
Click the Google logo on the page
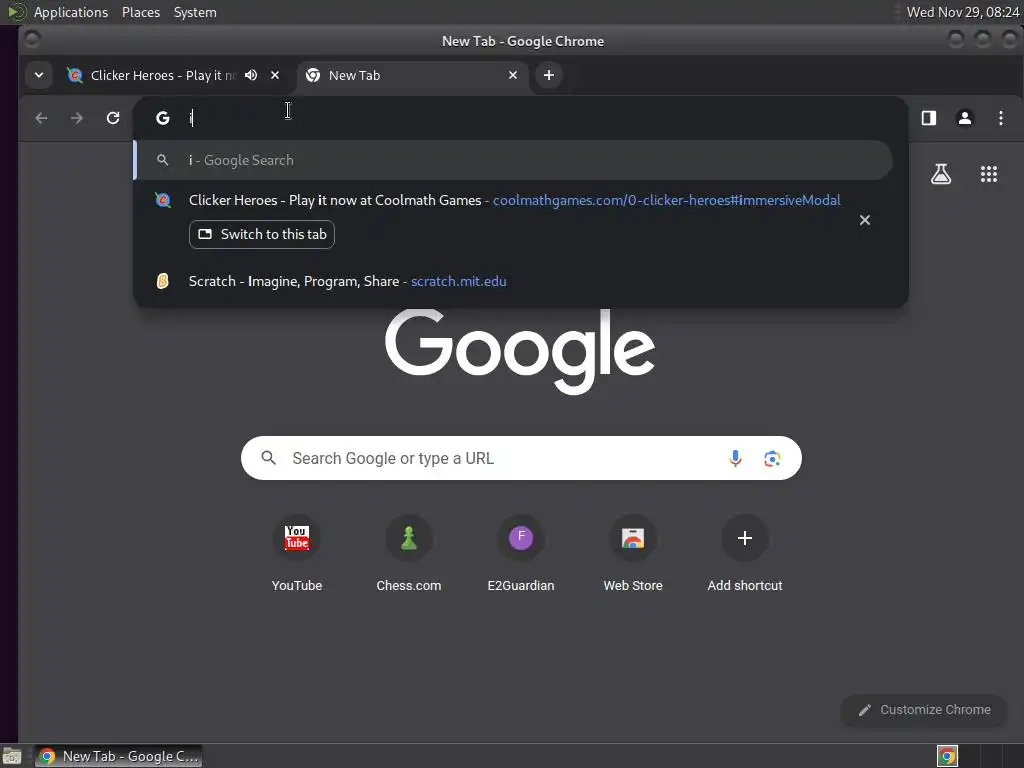tap(520, 351)
